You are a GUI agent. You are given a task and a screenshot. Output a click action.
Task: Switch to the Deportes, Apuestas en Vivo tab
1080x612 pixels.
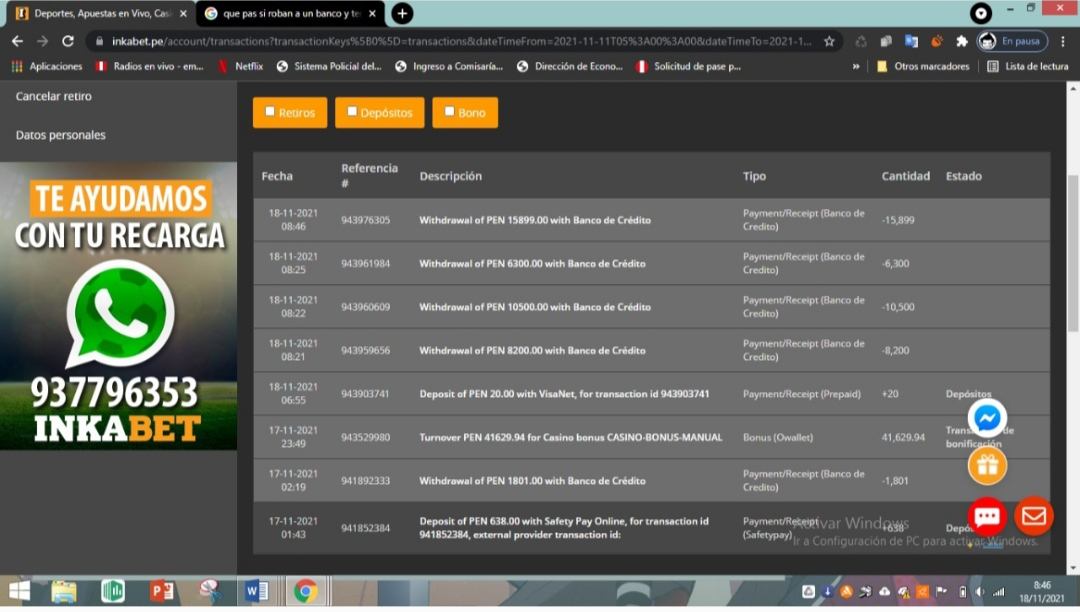point(93,13)
